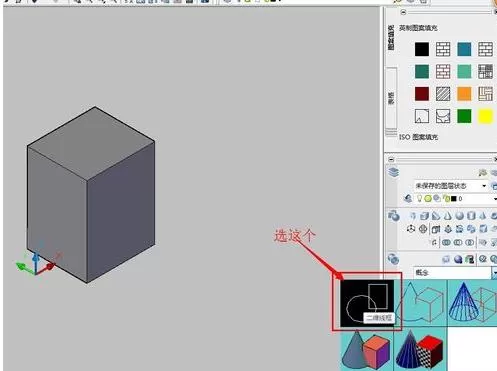Choose the blue 3D wireframe cone thumbnail

tap(472, 303)
